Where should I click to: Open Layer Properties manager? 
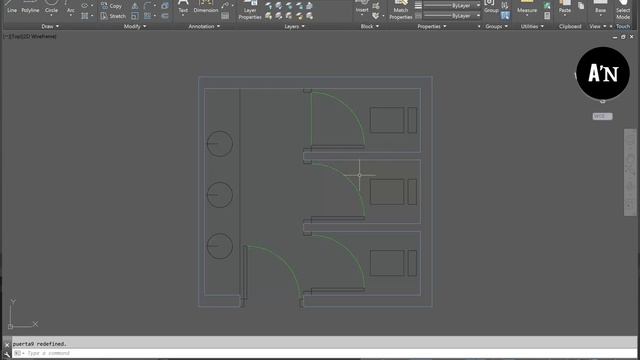pos(250,10)
